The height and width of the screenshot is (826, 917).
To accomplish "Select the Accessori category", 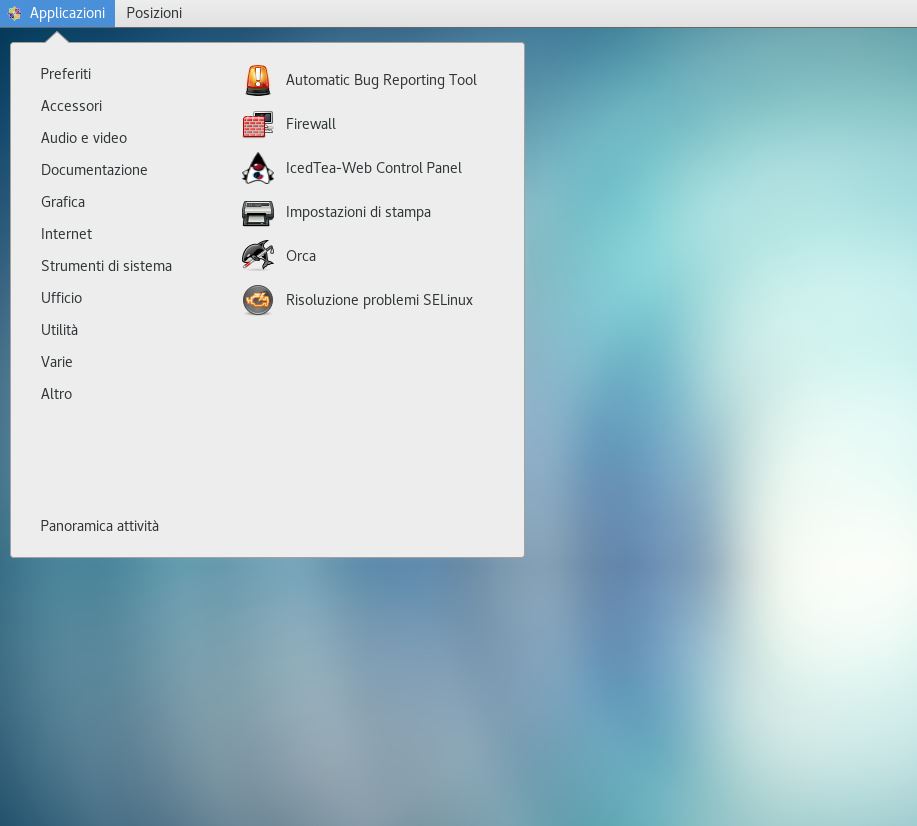I will [71, 106].
